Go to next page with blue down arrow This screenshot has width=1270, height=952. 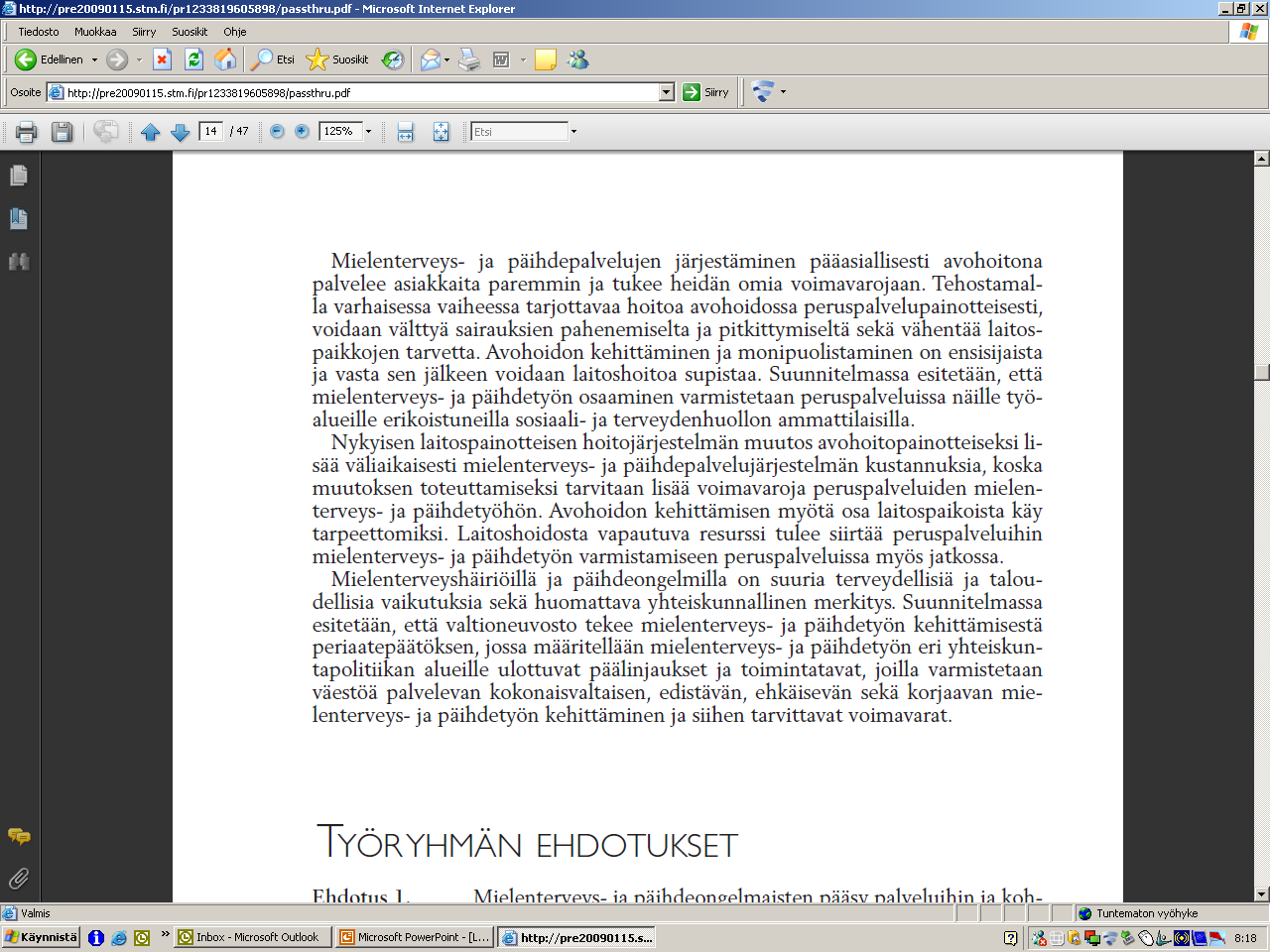[x=180, y=132]
